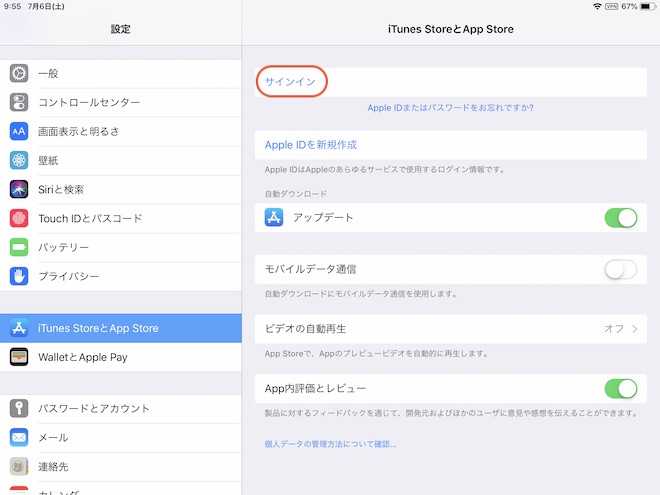Select 壁紙 menu item

[121, 160]
